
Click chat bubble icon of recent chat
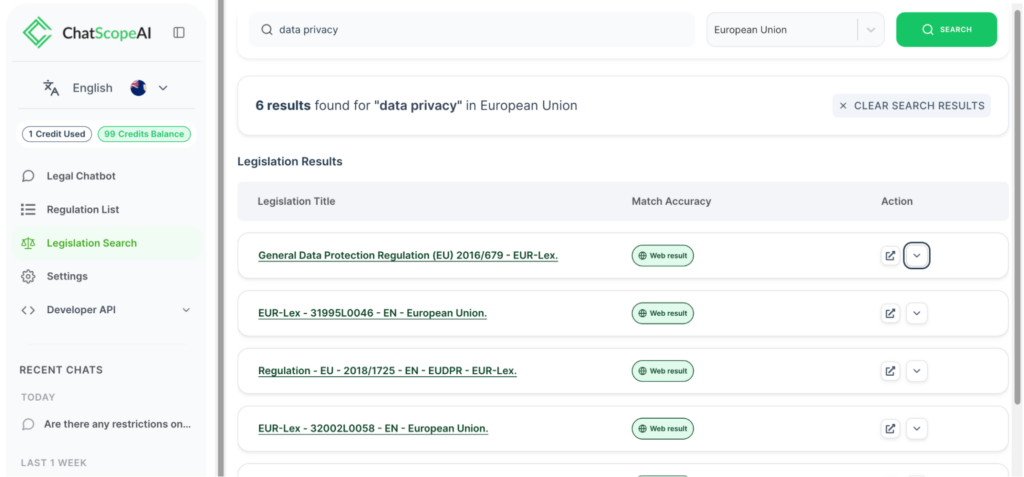pyautogui.click(x=28, y=424)
